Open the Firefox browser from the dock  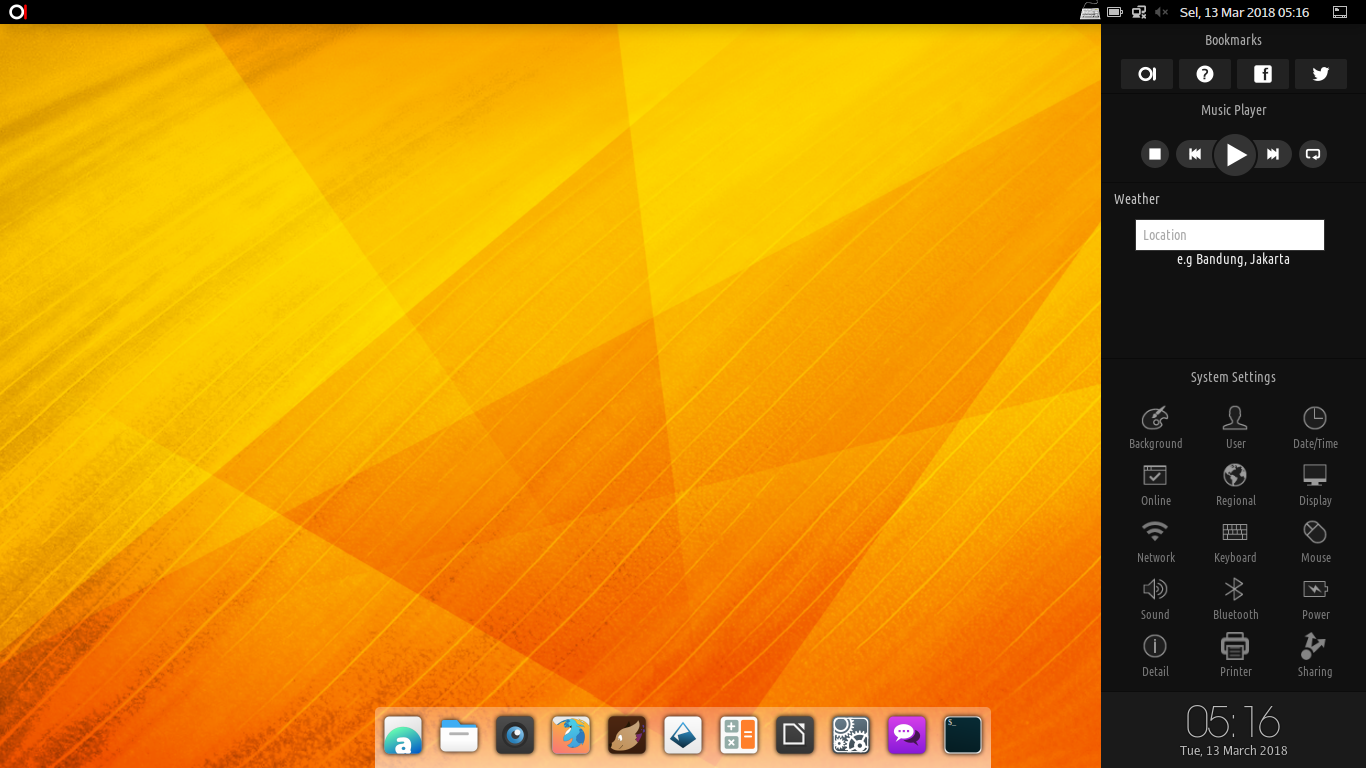(x=571, y=736)
